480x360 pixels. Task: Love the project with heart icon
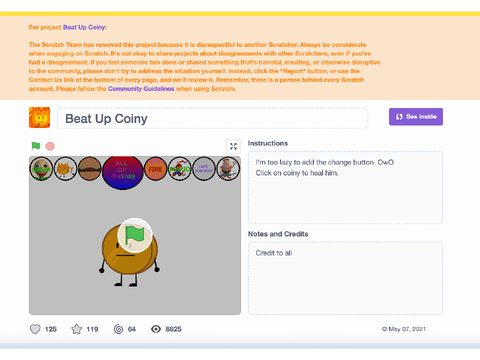pos(35,329)
